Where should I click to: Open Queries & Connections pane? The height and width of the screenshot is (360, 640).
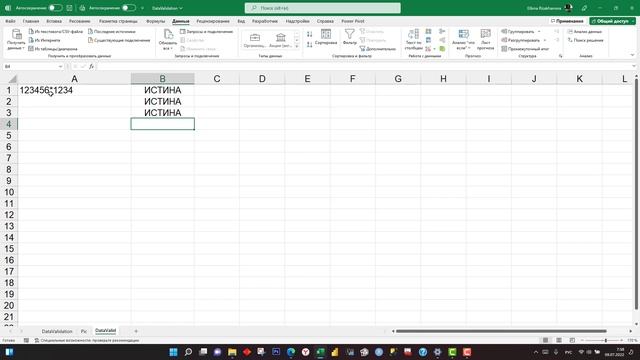point(206,31)
